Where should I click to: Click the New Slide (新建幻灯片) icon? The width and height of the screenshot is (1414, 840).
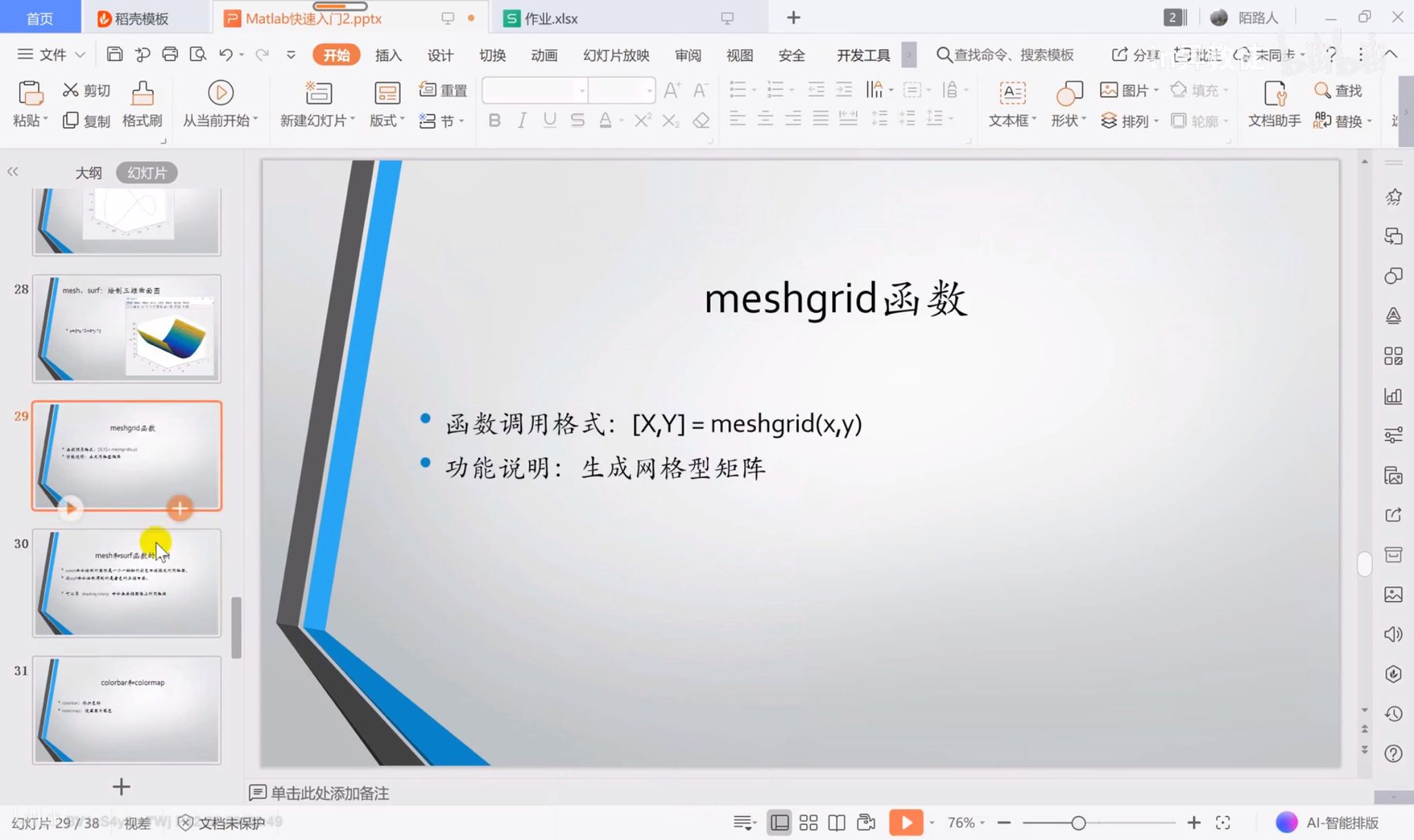(x=318, y=94)
